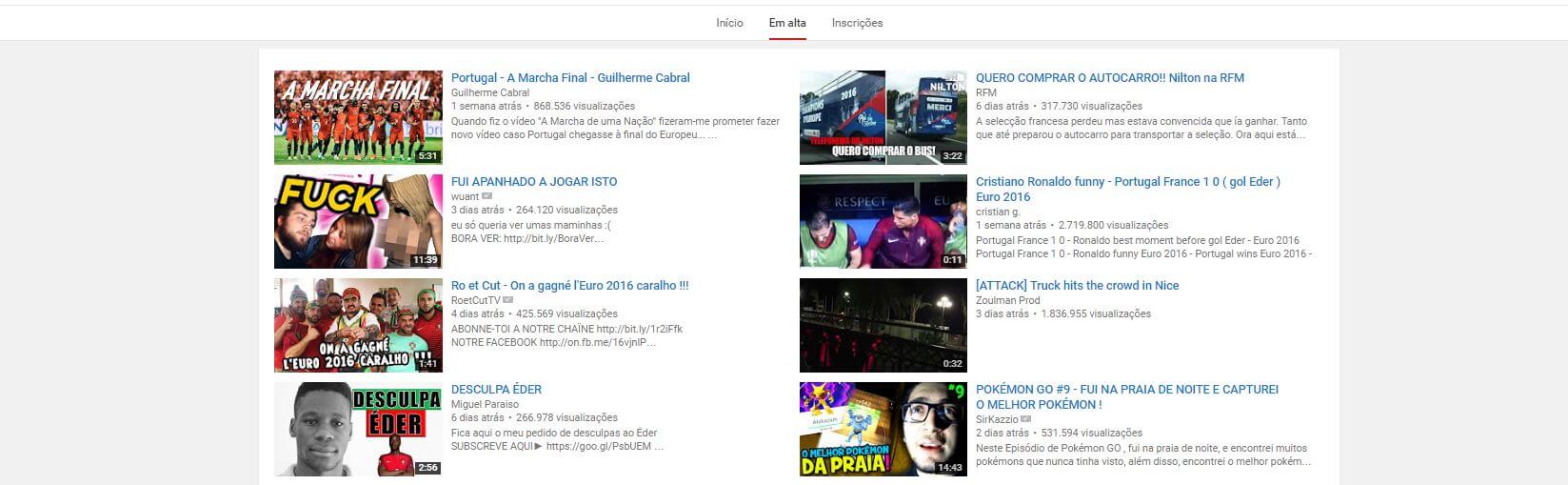
Task: Click the Pokémon GO praia thumbnail
Action: (883, 429)
